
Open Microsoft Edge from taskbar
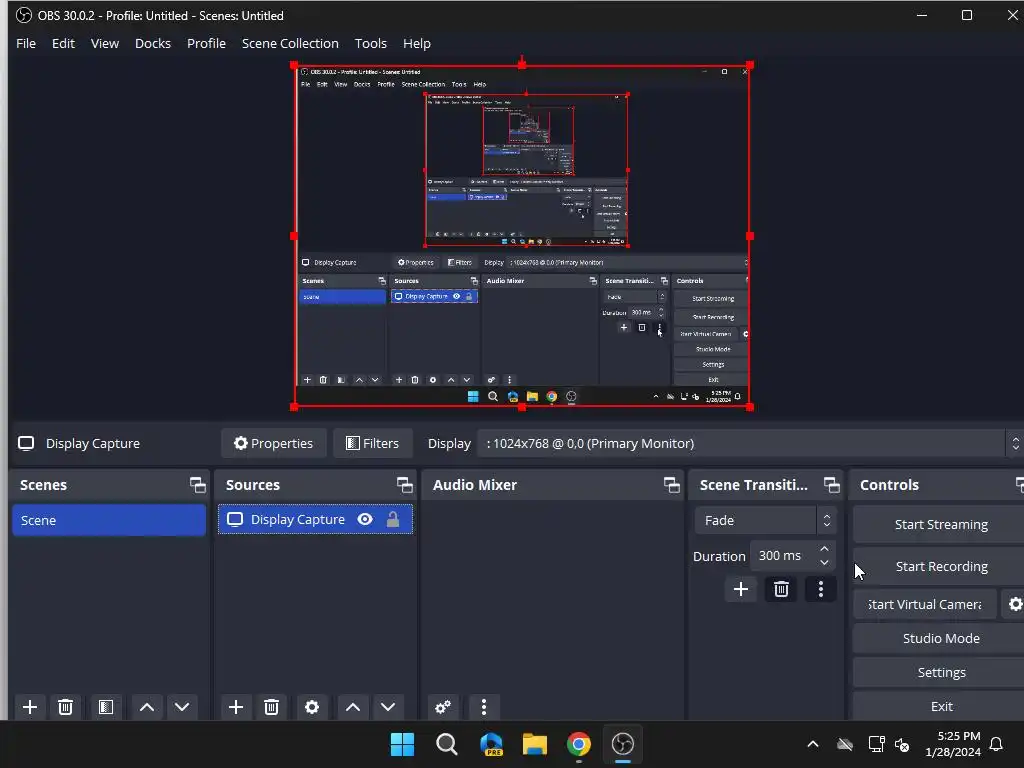coord(491,744)
